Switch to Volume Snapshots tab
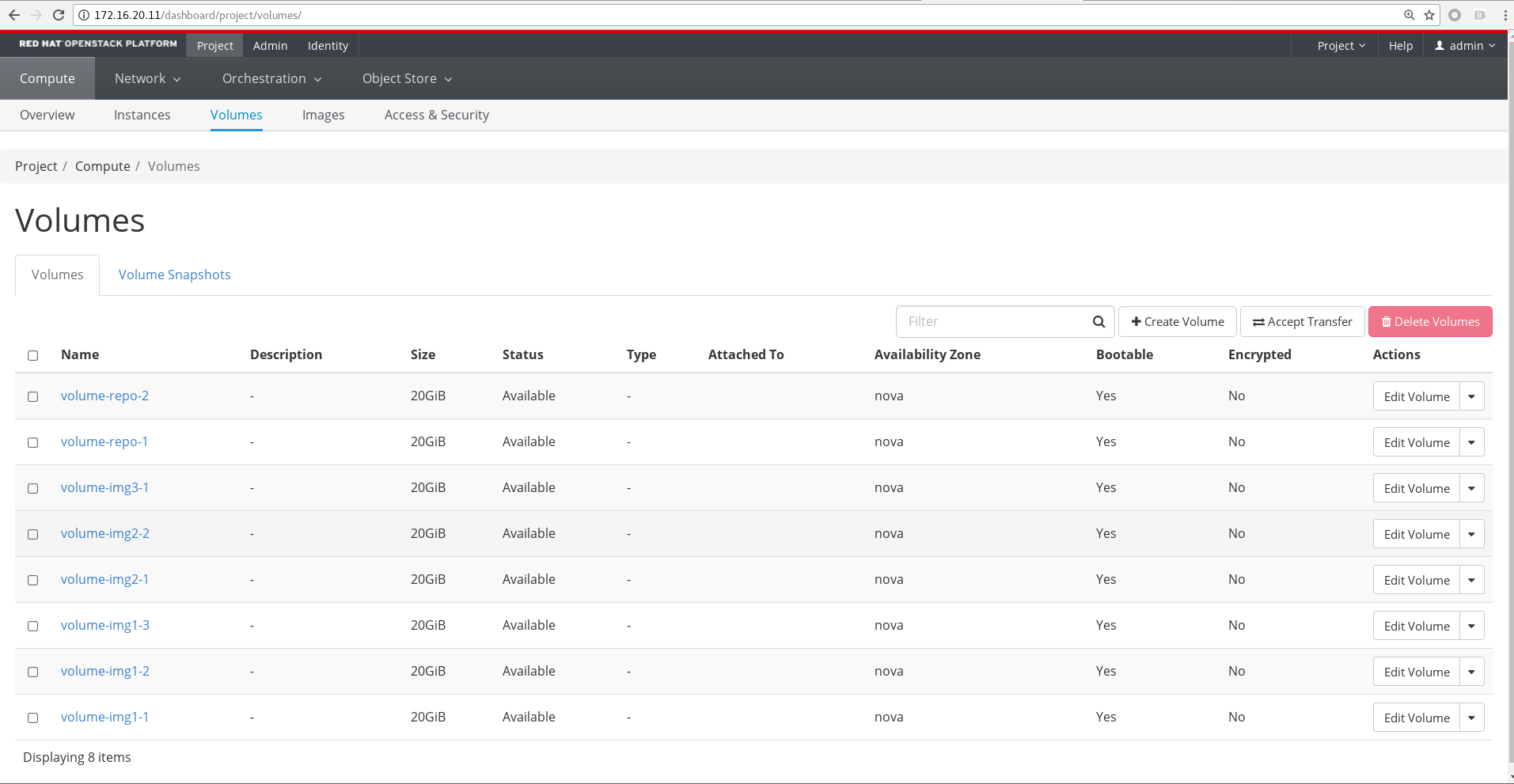 (x=174, y=275)
